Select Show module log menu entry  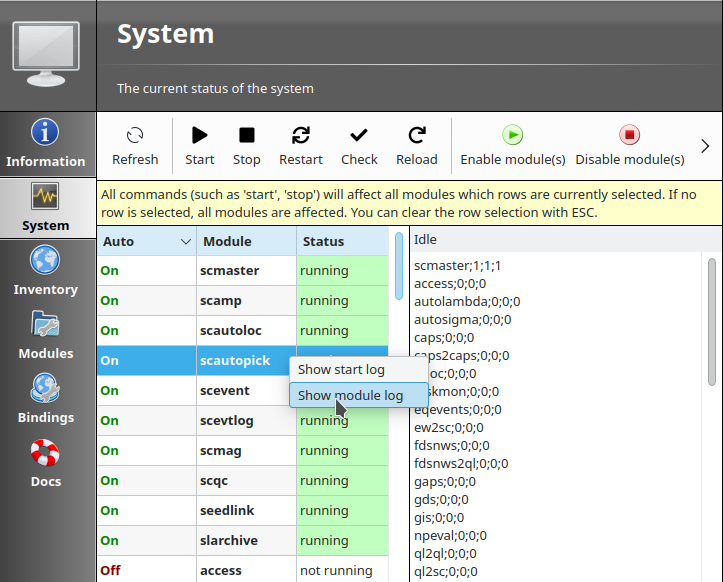click(x=350, y=395)
